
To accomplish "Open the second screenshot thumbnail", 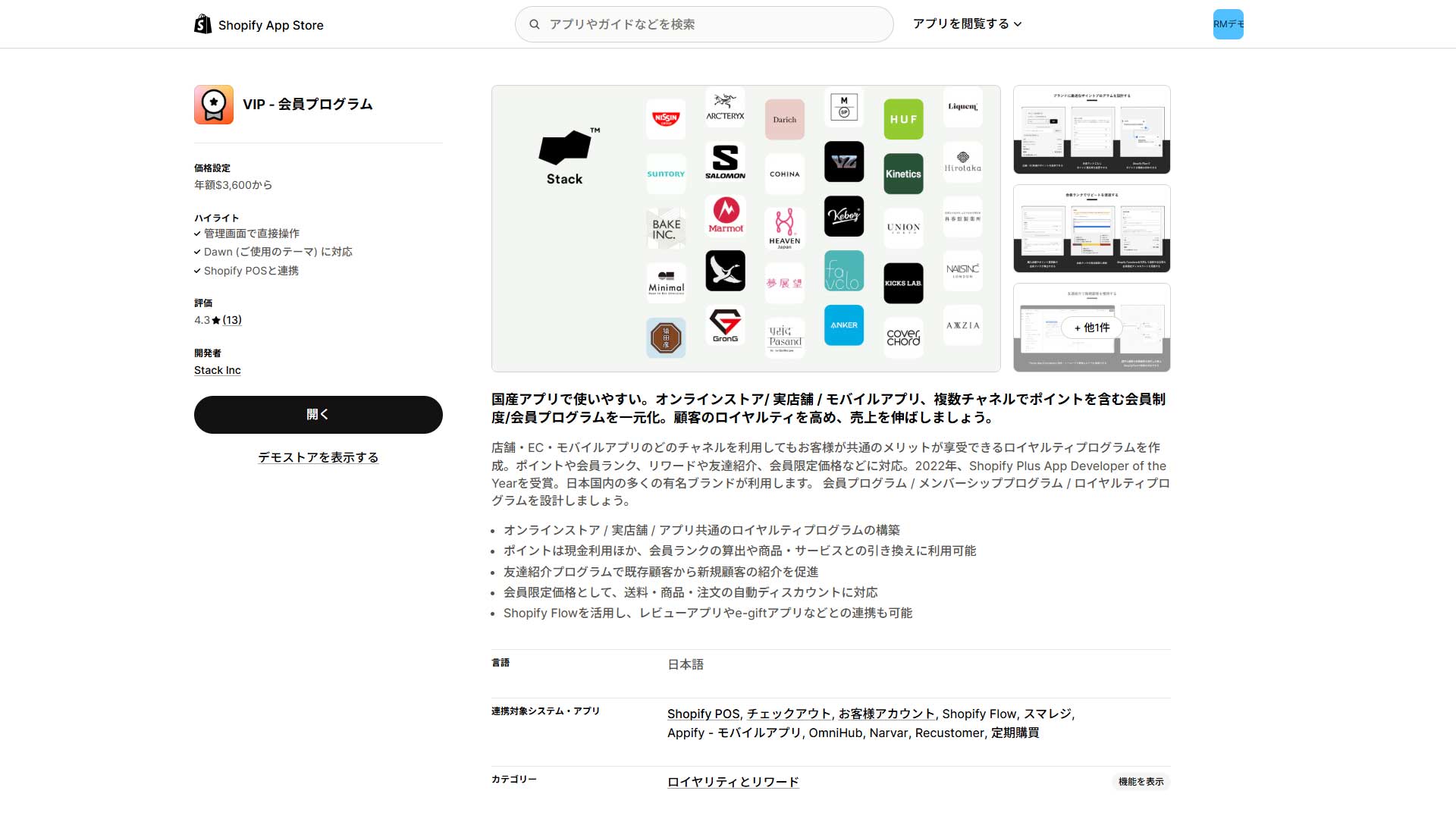I will click(x=1091, y=228).
